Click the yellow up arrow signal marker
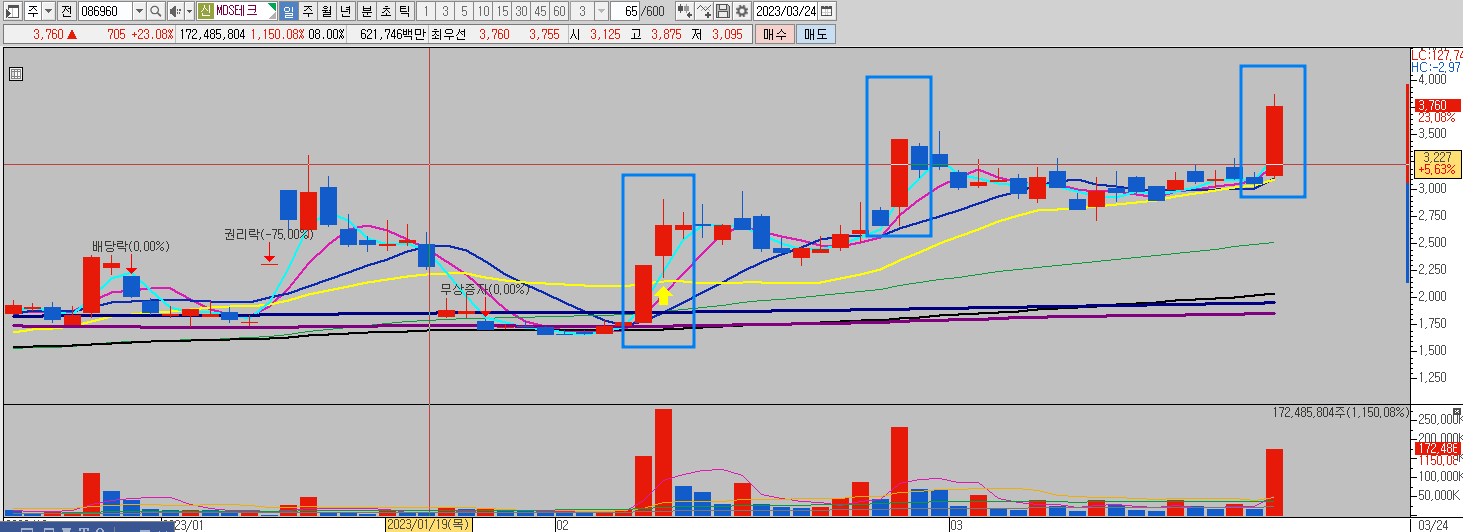The height and width of the screenshot is (532, 1463). click(x=662, y=296)
